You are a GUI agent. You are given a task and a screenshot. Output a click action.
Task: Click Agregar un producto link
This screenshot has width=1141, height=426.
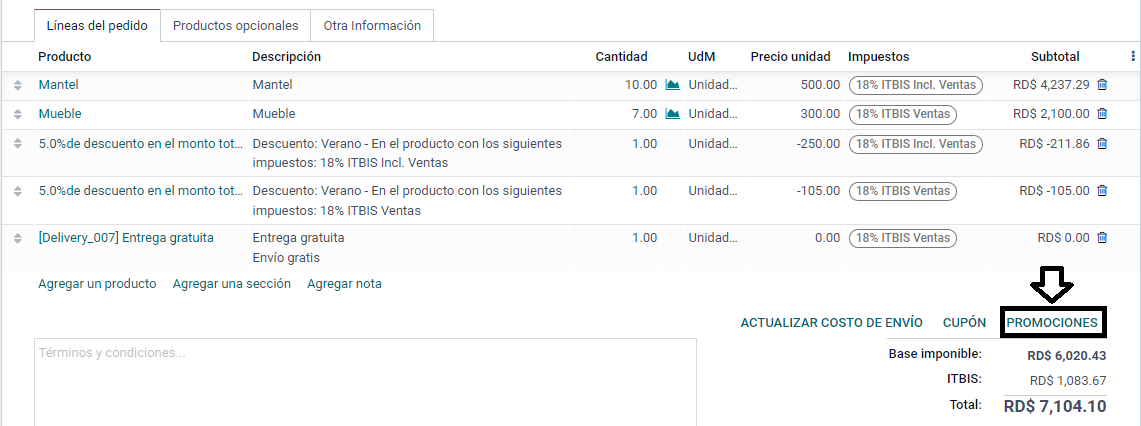click(97, 284)
